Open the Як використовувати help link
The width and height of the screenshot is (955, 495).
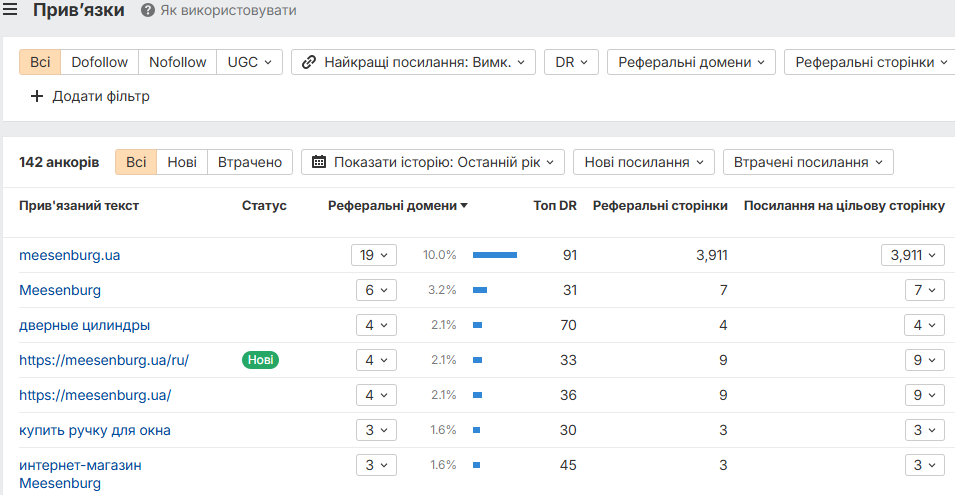coord(228,10)
